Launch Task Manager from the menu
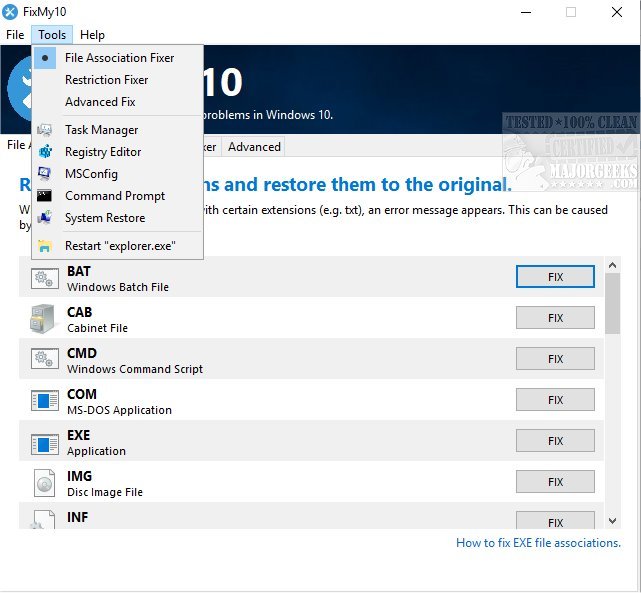 click(117, 130)
